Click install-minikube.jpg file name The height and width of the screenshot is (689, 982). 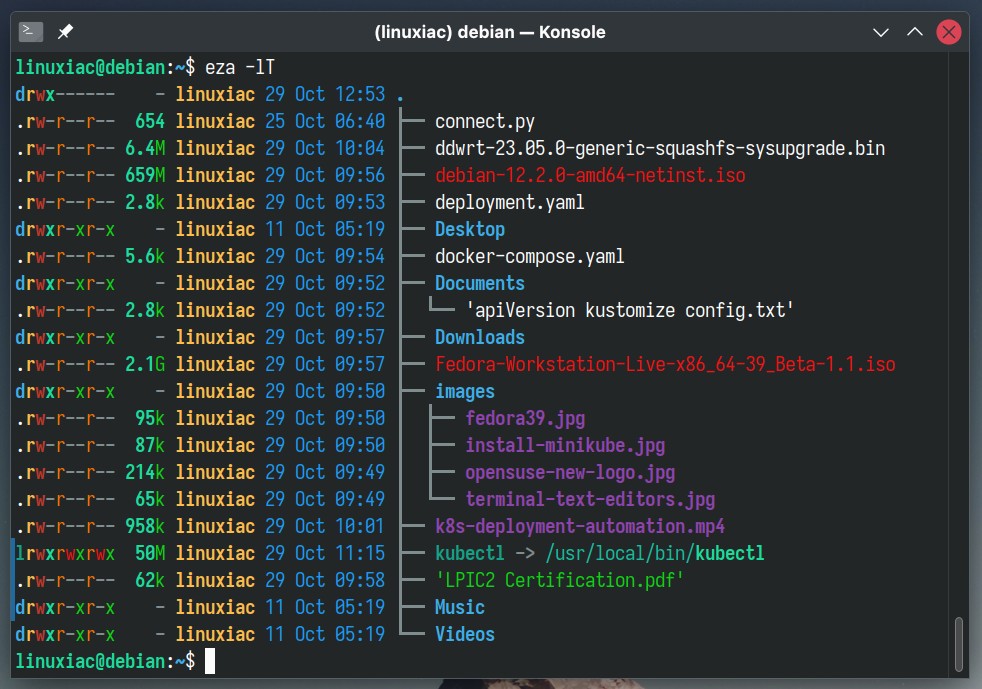pos(565,445)
